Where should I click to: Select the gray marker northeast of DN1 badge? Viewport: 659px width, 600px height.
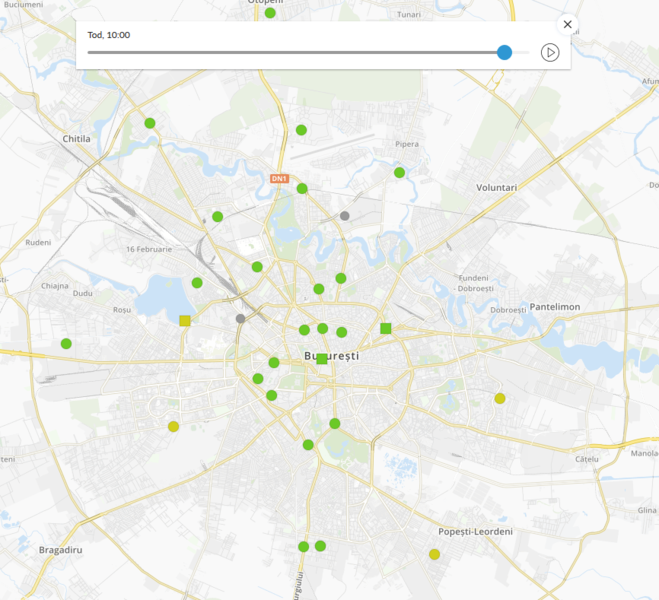[345, 215]
